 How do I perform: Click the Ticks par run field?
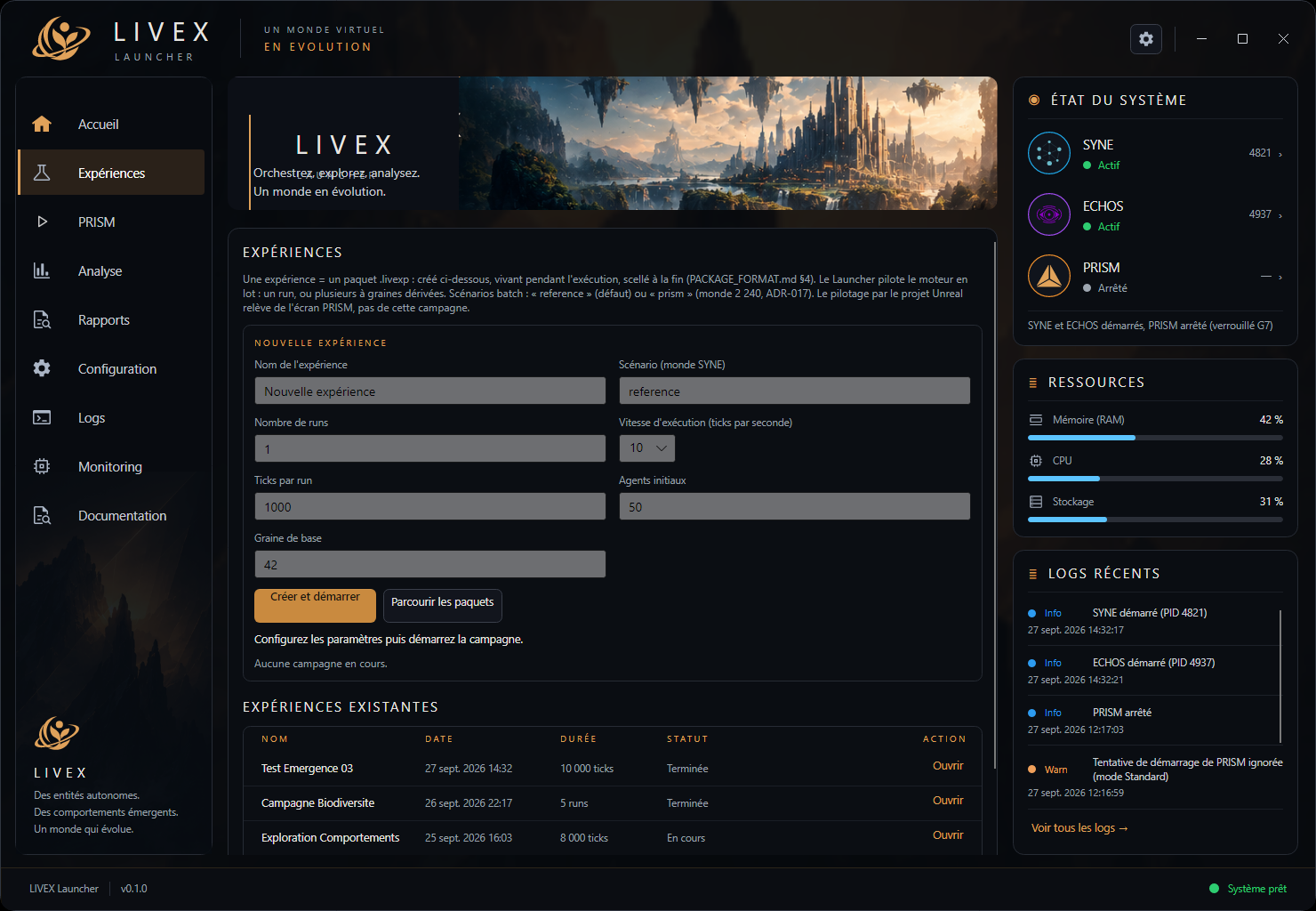pos(430,506)
